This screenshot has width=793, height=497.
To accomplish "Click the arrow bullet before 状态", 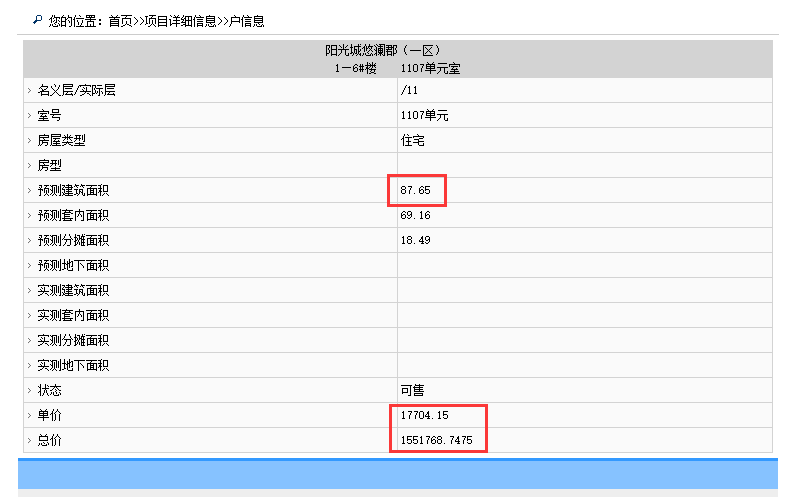I will 29,390.
